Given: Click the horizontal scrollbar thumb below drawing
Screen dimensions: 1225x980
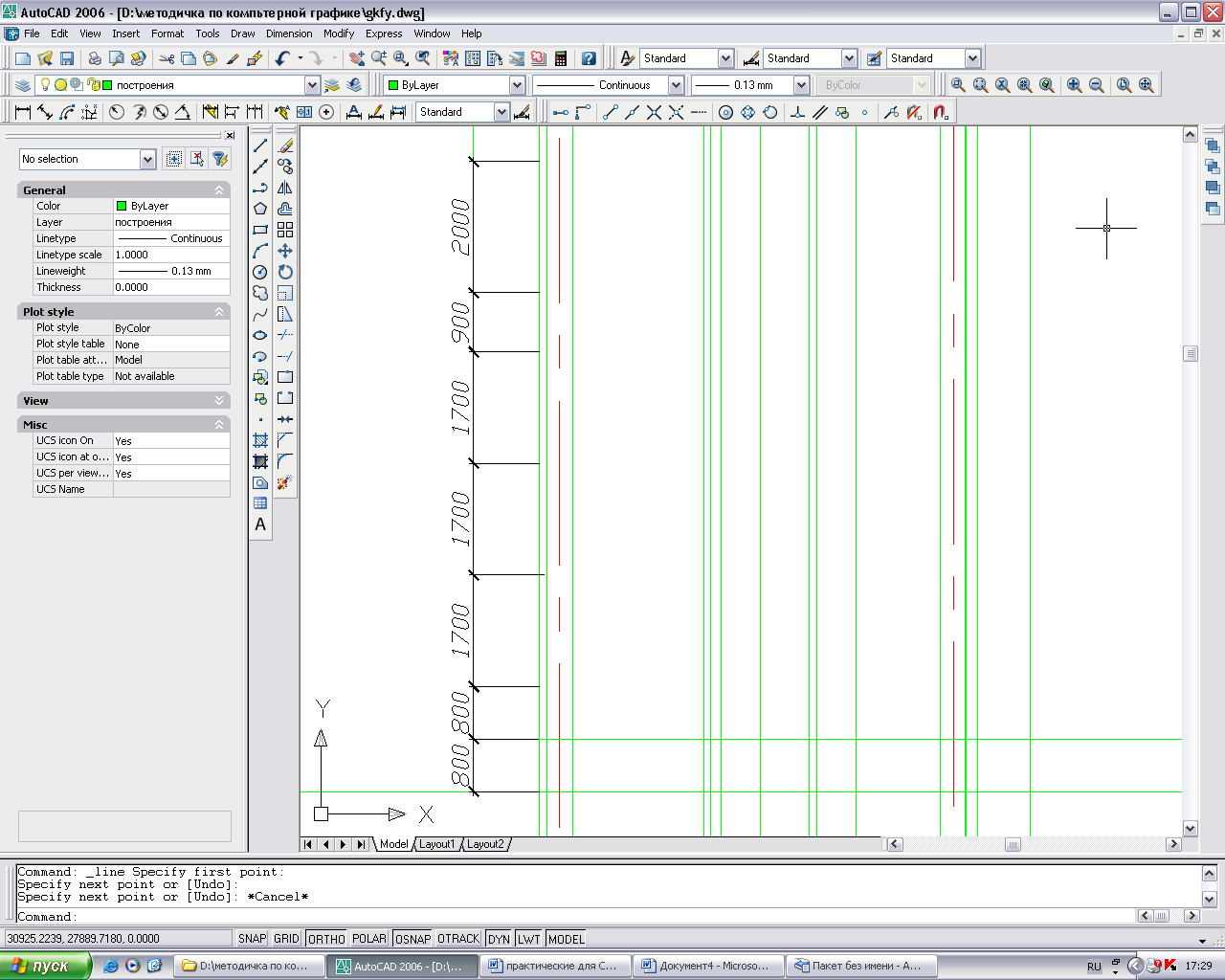Looking at the screenshot, I should point(1013,844).
